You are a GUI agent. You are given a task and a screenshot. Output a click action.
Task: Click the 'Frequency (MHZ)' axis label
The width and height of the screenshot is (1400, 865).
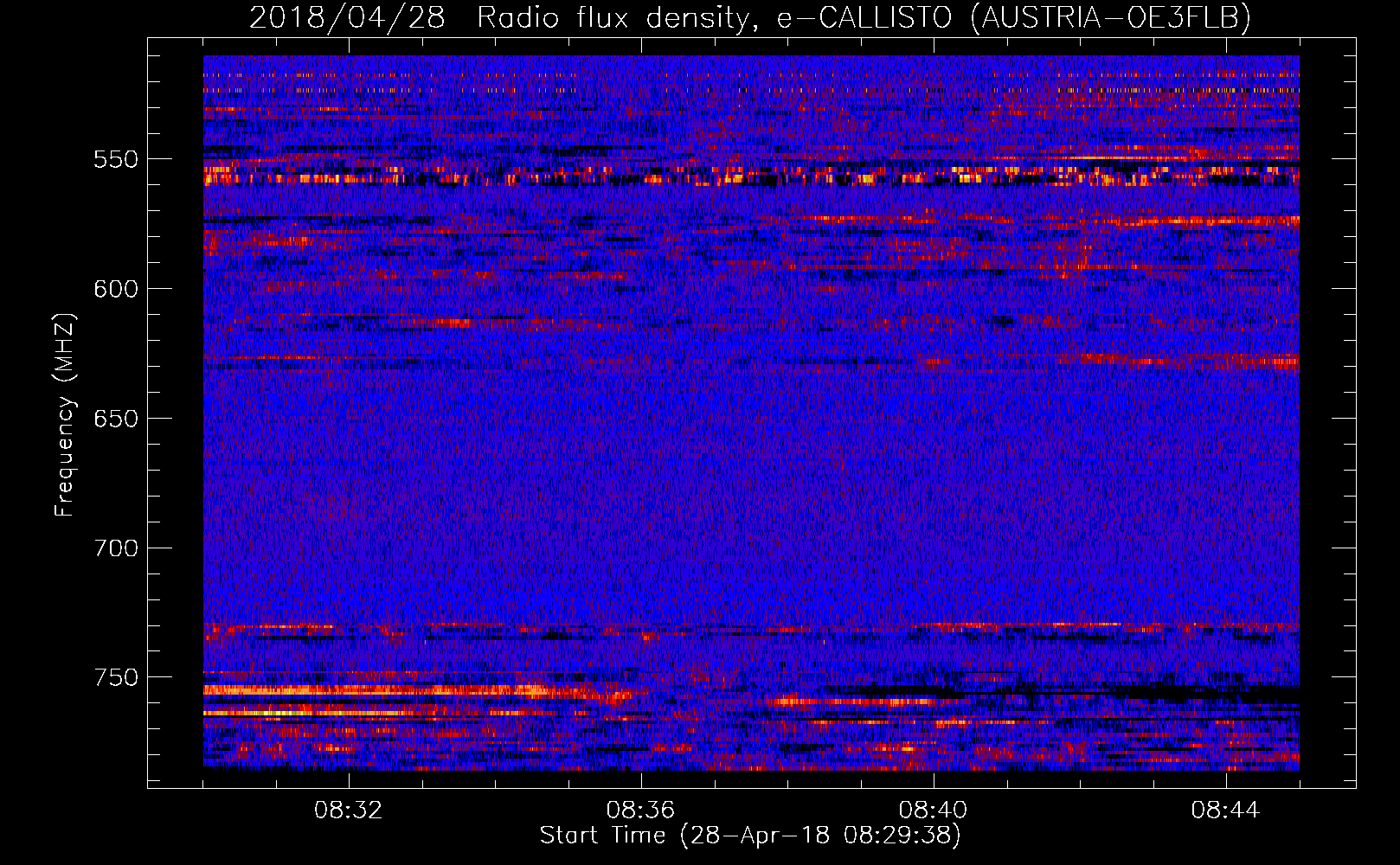(65, 414)
